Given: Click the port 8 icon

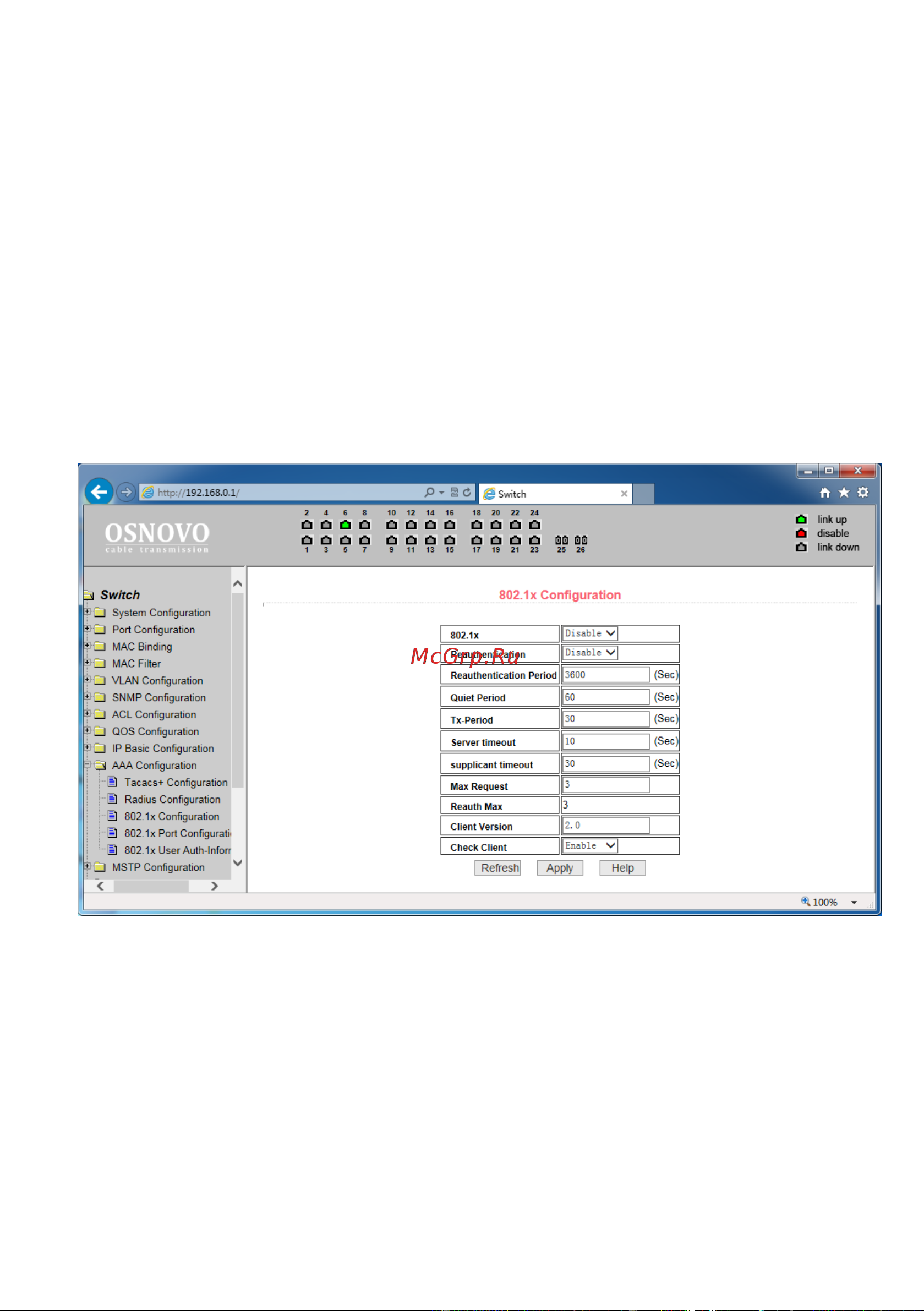Looking at the screenshot, I should click(x=365, y=525).
